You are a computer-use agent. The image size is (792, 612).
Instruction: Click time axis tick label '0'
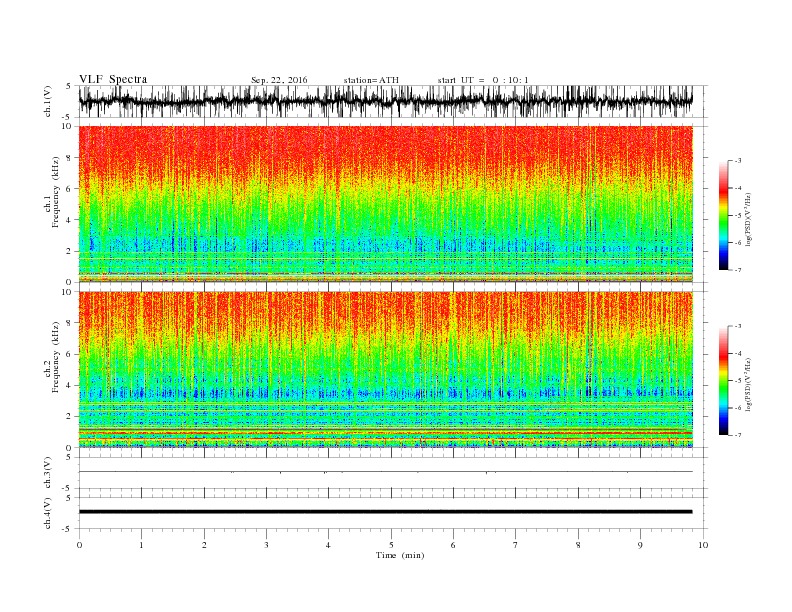(x=79, y=545)
